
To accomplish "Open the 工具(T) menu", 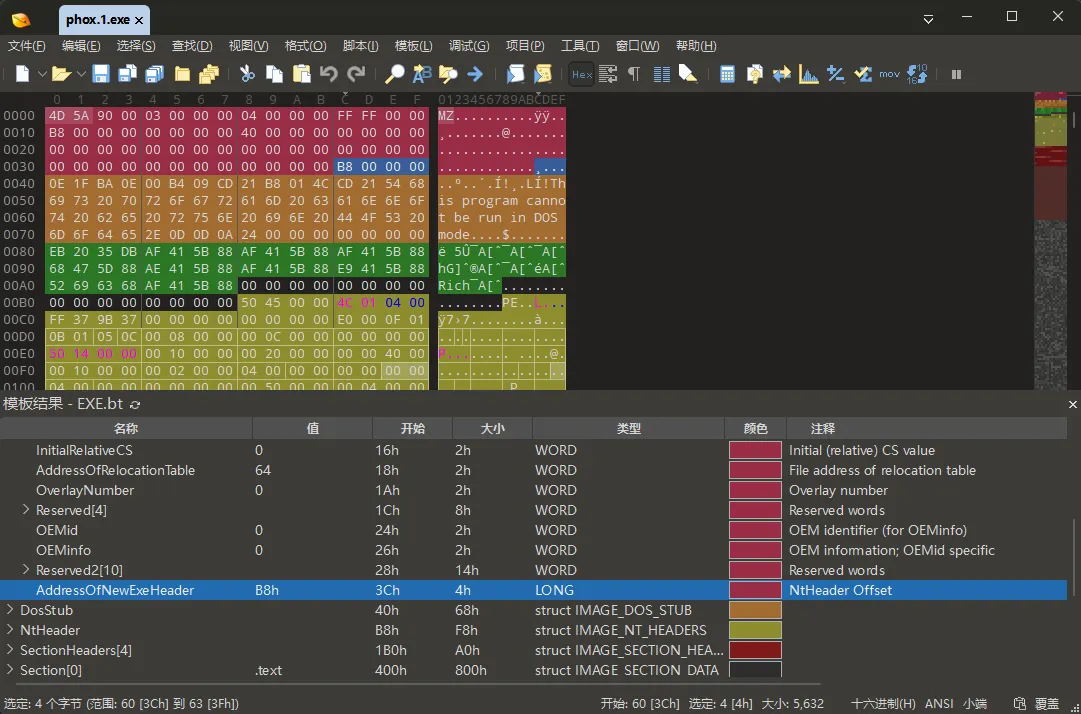I will pos(580,46).
